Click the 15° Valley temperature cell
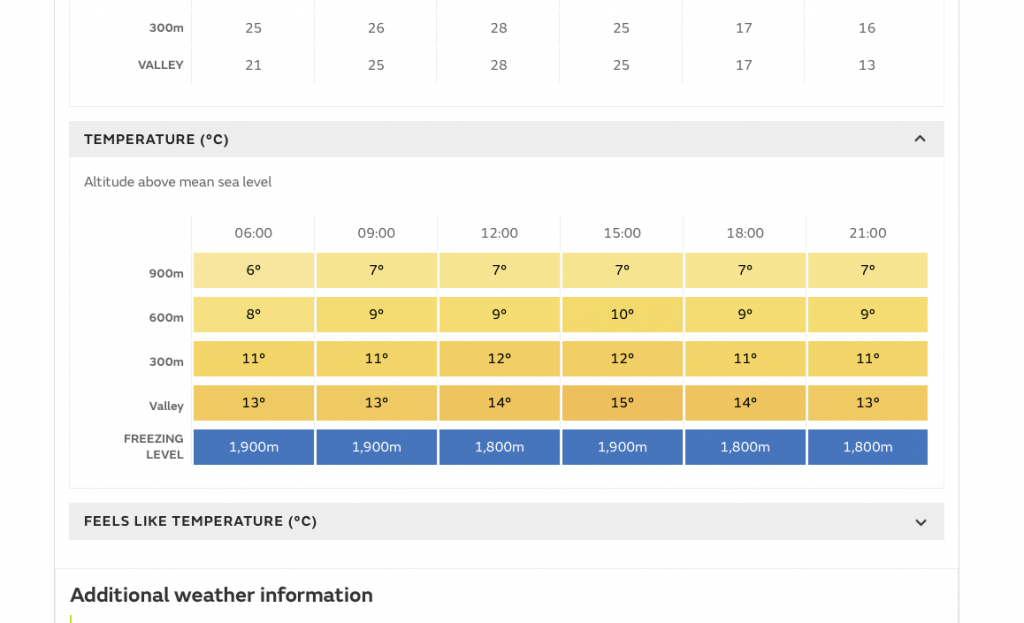Image resolution: width=1024 pixels, height=623 pixels. click(622, 403)
